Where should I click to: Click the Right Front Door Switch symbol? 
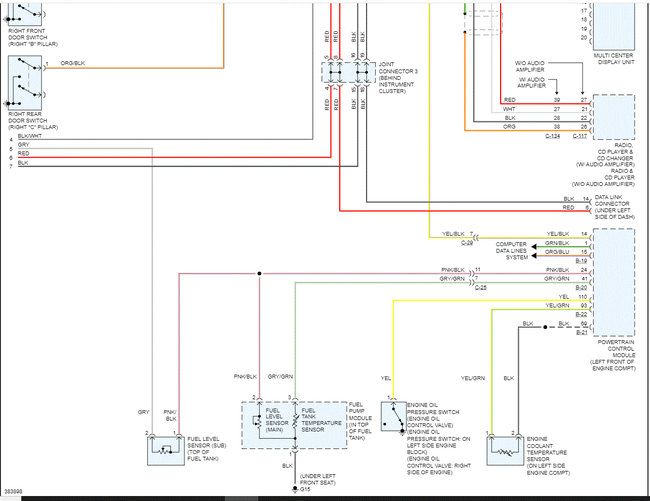click(25, 14)
